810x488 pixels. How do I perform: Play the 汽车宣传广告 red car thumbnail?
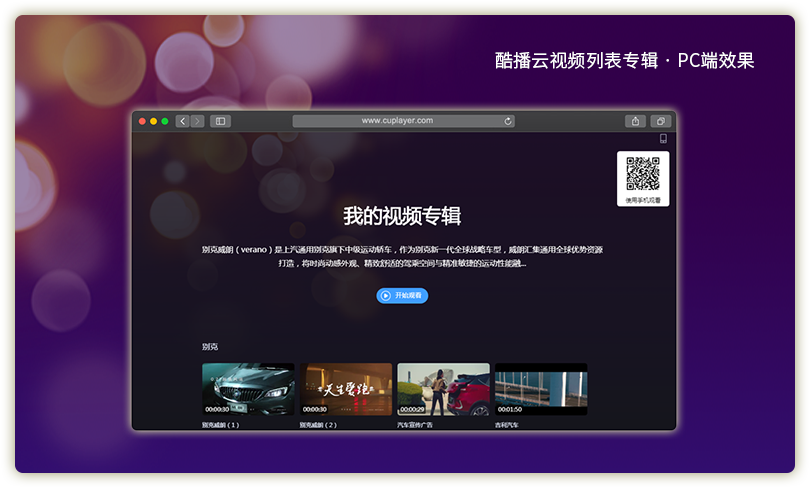(443, 389)
